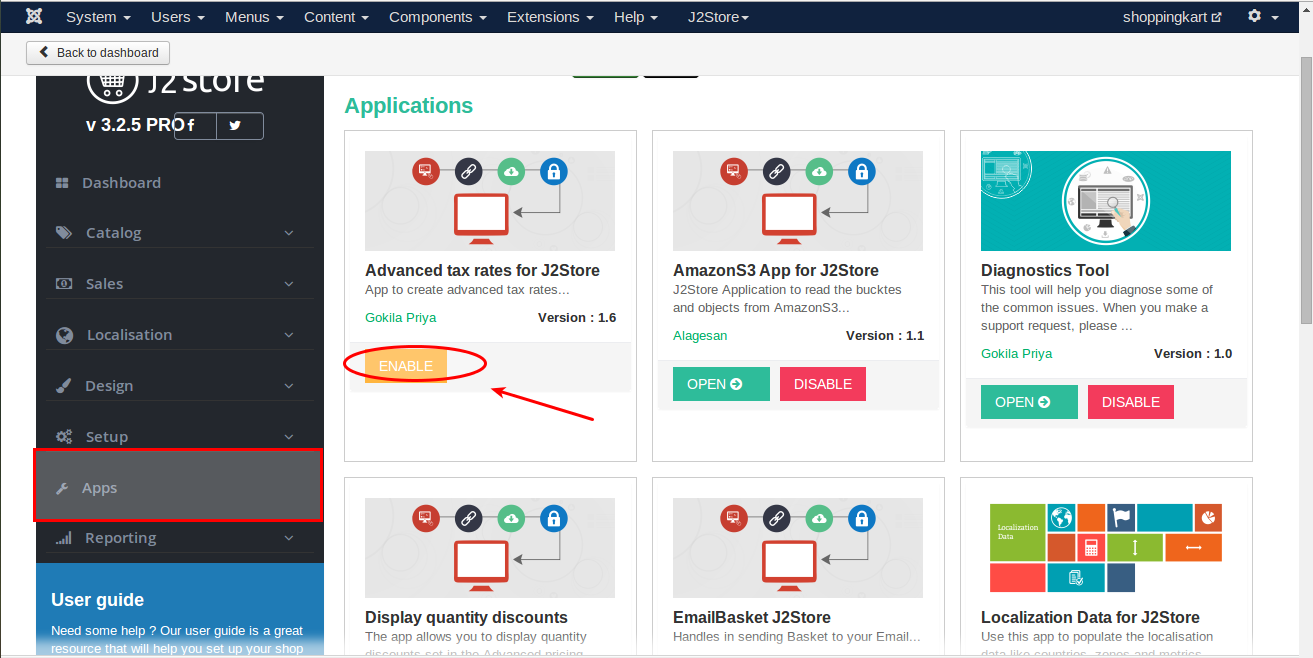Screen dimensions: 1313x658
Task: Disable the Diagnostics Tool app
Action: coord(1131,402)
